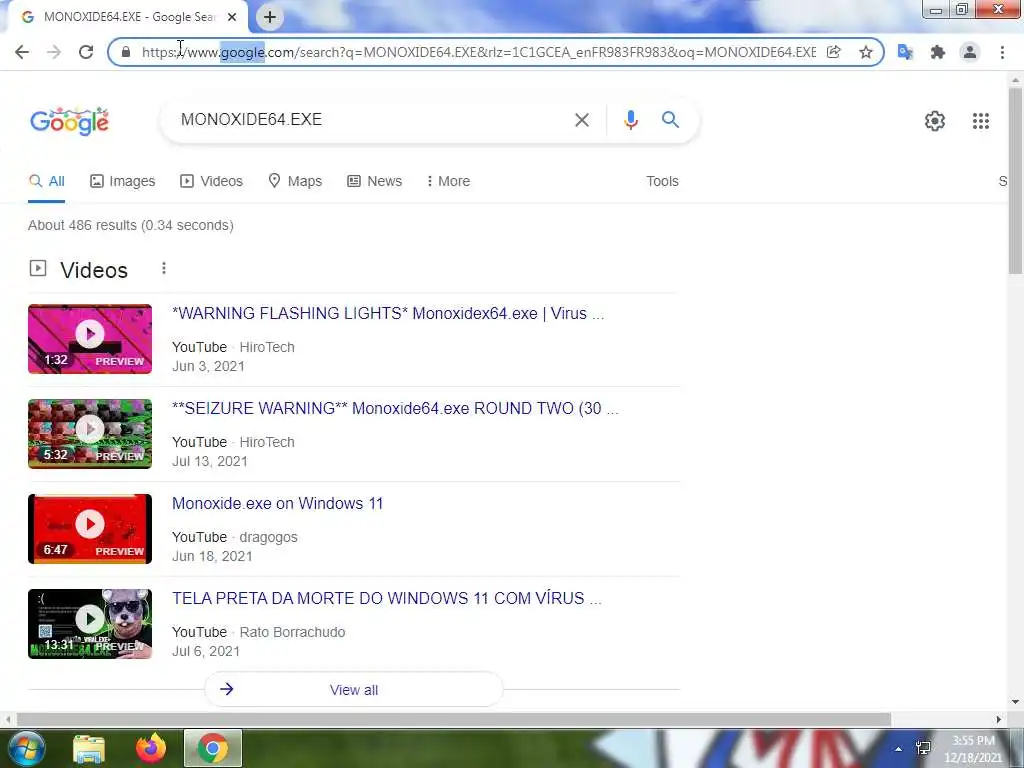This screenshot has height=768, width=1024.
Task: Open a new browser tab
Action: [270, 17]
